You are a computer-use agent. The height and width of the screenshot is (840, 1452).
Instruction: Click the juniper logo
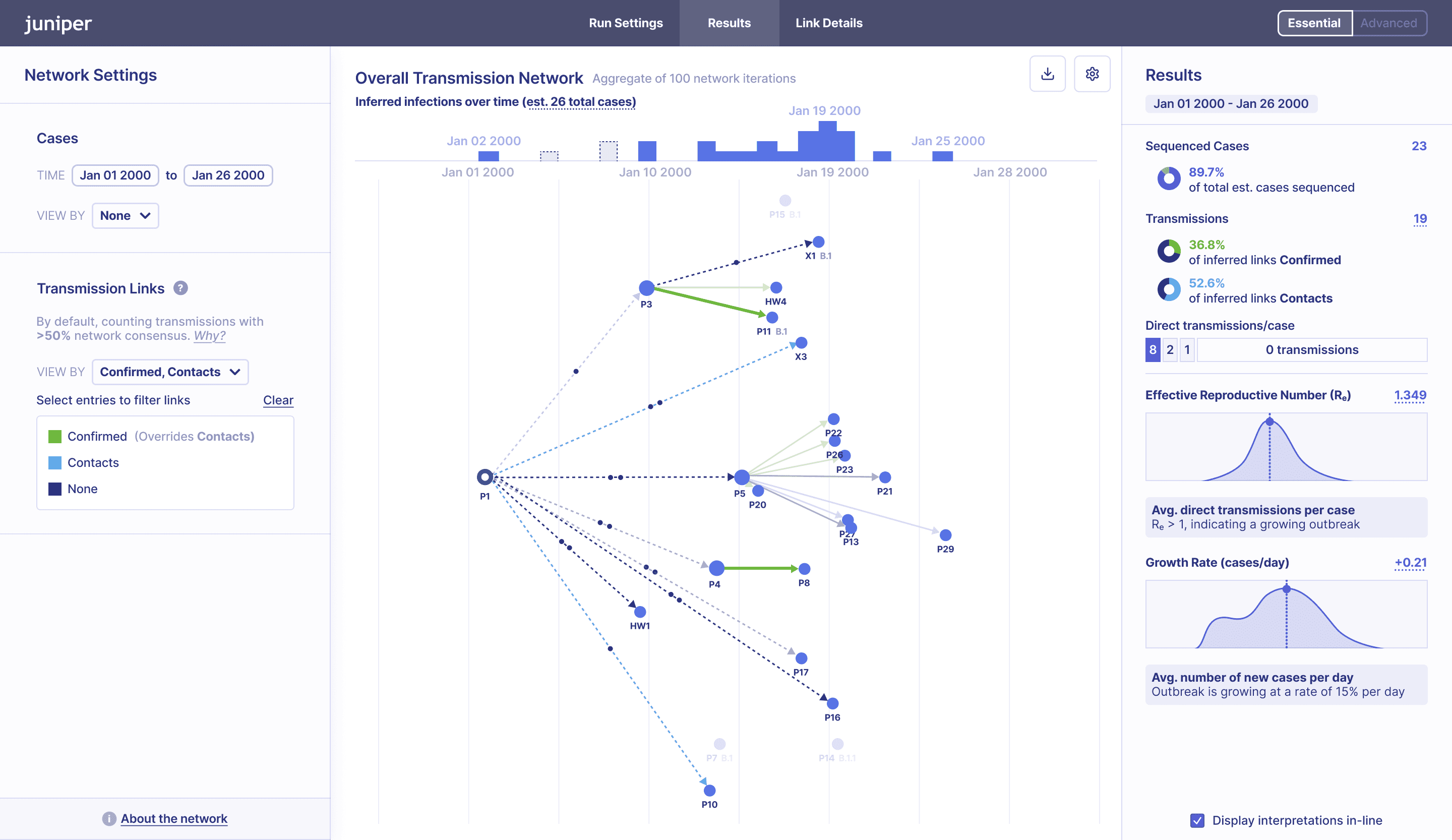57,23
